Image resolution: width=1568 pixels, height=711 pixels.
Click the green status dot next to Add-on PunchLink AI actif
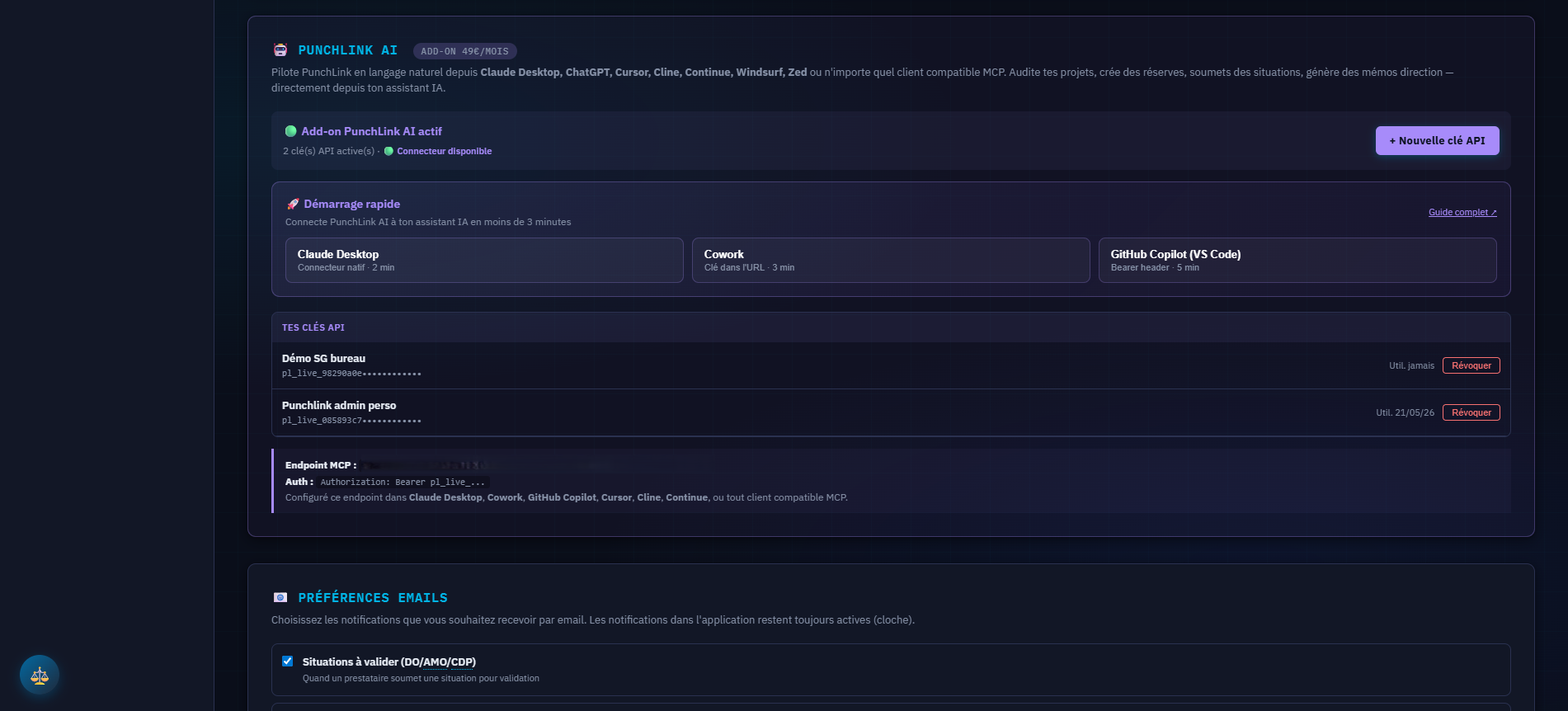tap(290, 131)
